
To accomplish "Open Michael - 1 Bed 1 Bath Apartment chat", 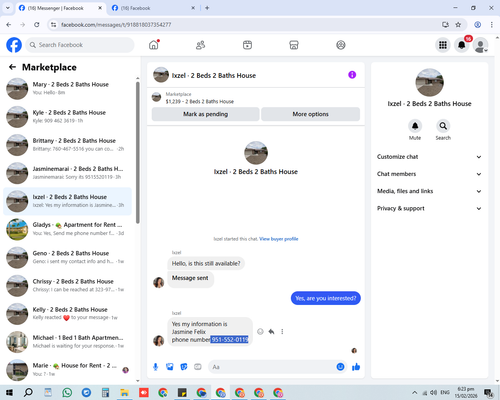I will pos(68,342).
